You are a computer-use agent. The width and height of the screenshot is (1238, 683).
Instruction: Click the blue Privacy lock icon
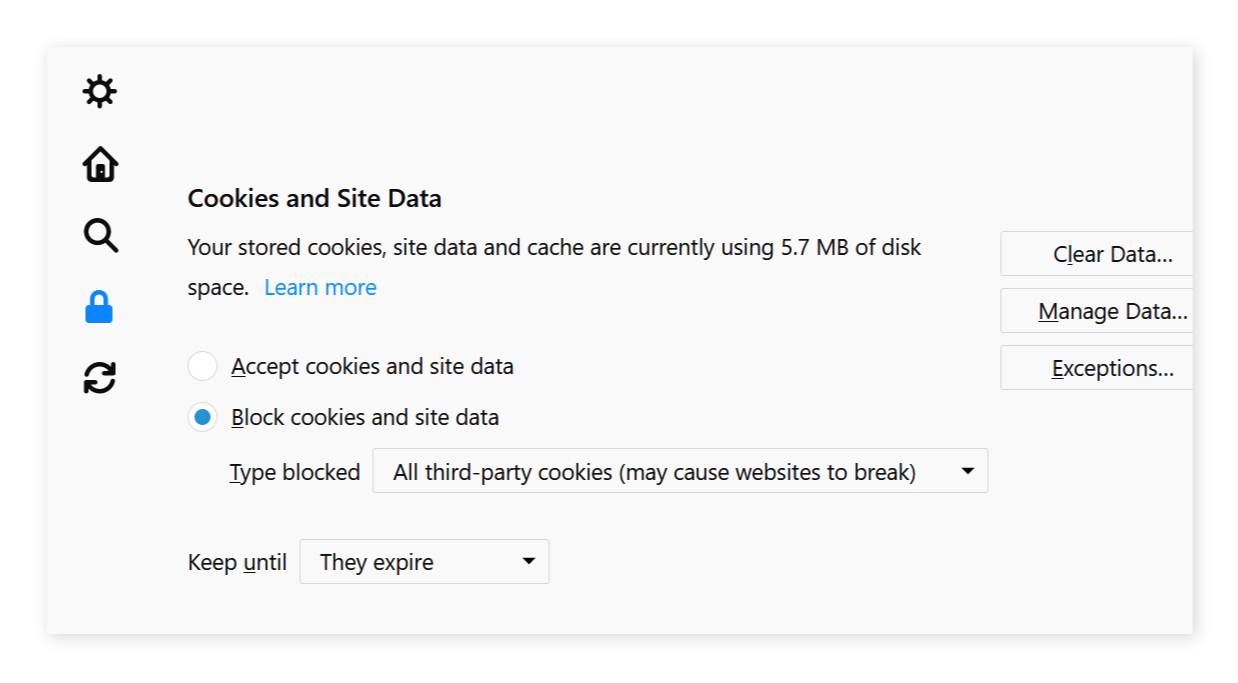pyautogui.click(x=100, y=306)
